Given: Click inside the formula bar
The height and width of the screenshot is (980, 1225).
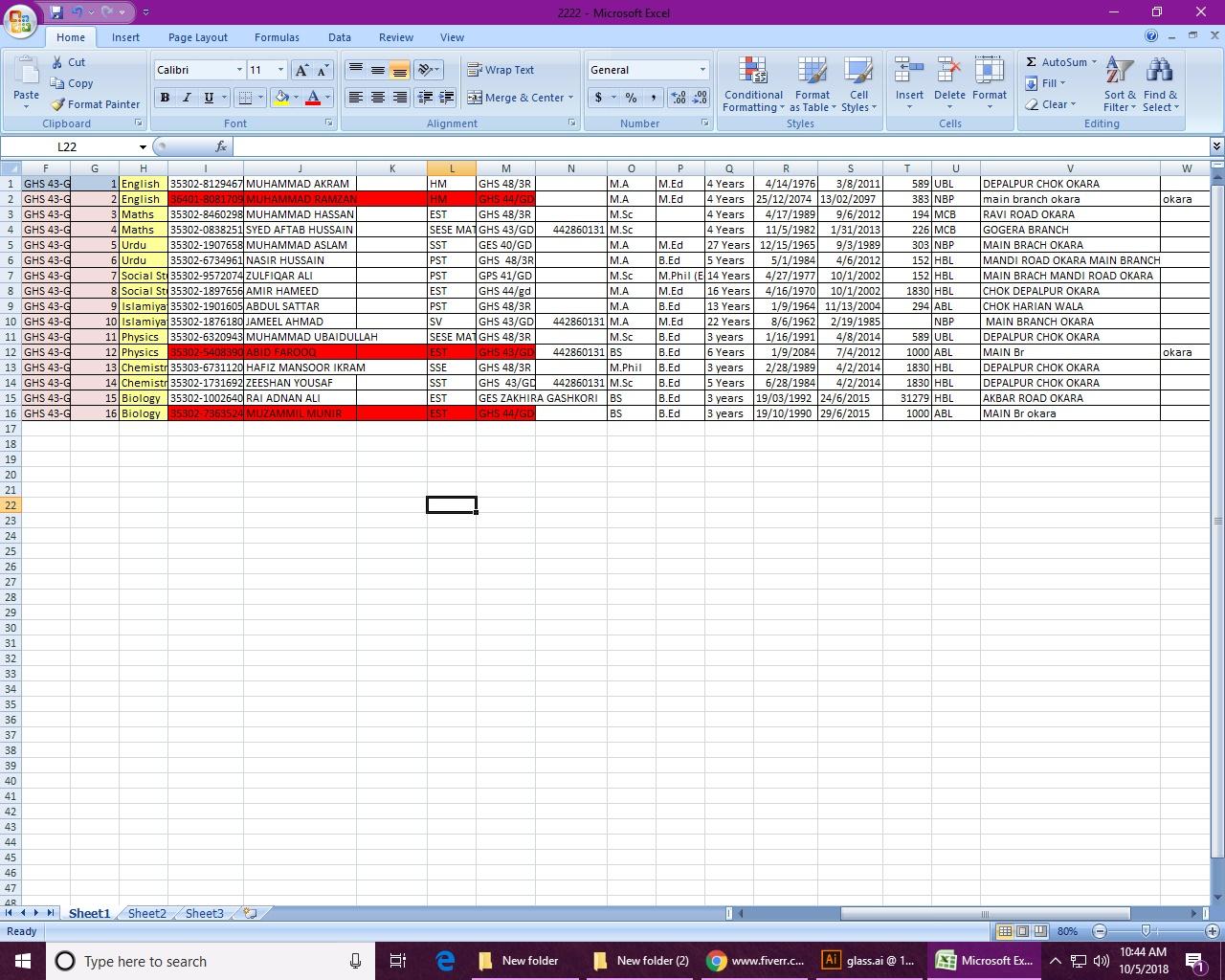Looking at the screenshot, I should coord(479,145).
